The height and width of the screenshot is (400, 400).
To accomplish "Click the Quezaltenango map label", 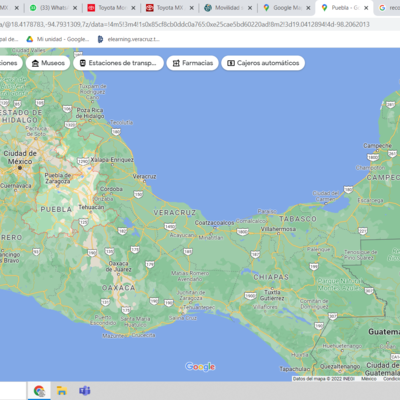I will pos(340,366).
